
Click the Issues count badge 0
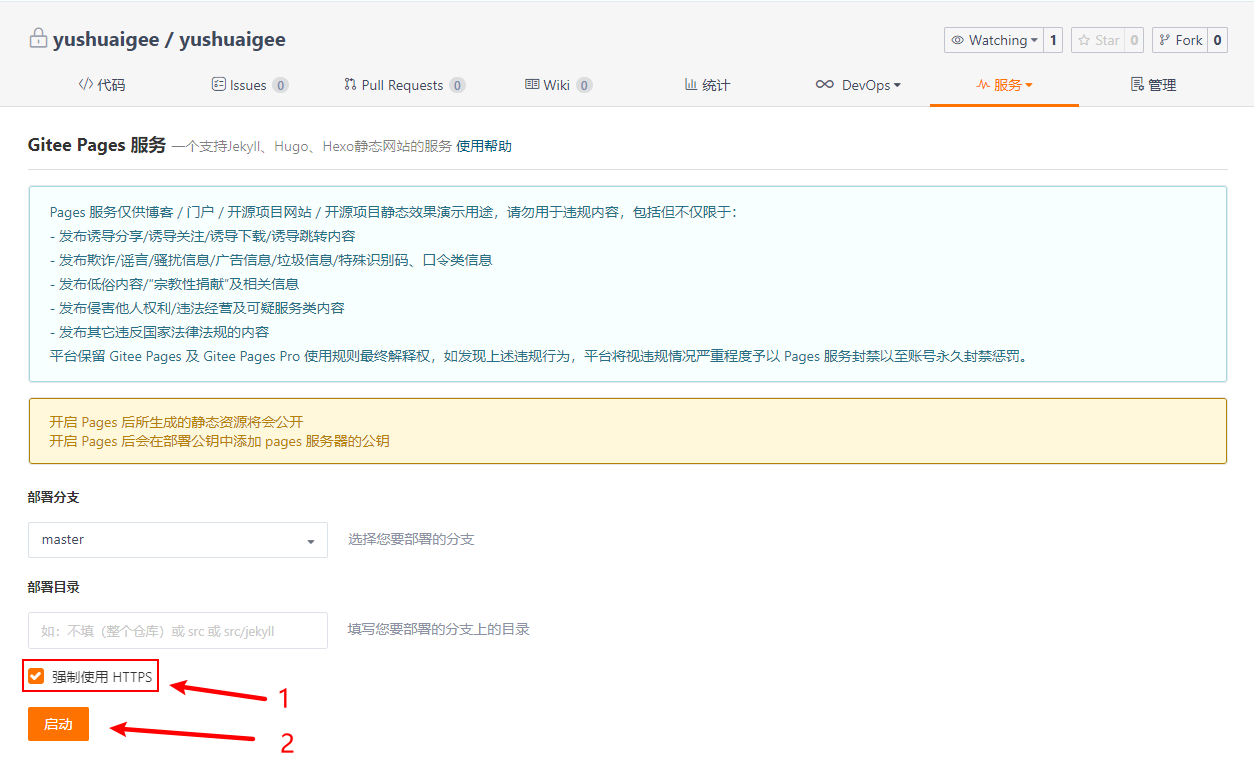tap(280, 85)
